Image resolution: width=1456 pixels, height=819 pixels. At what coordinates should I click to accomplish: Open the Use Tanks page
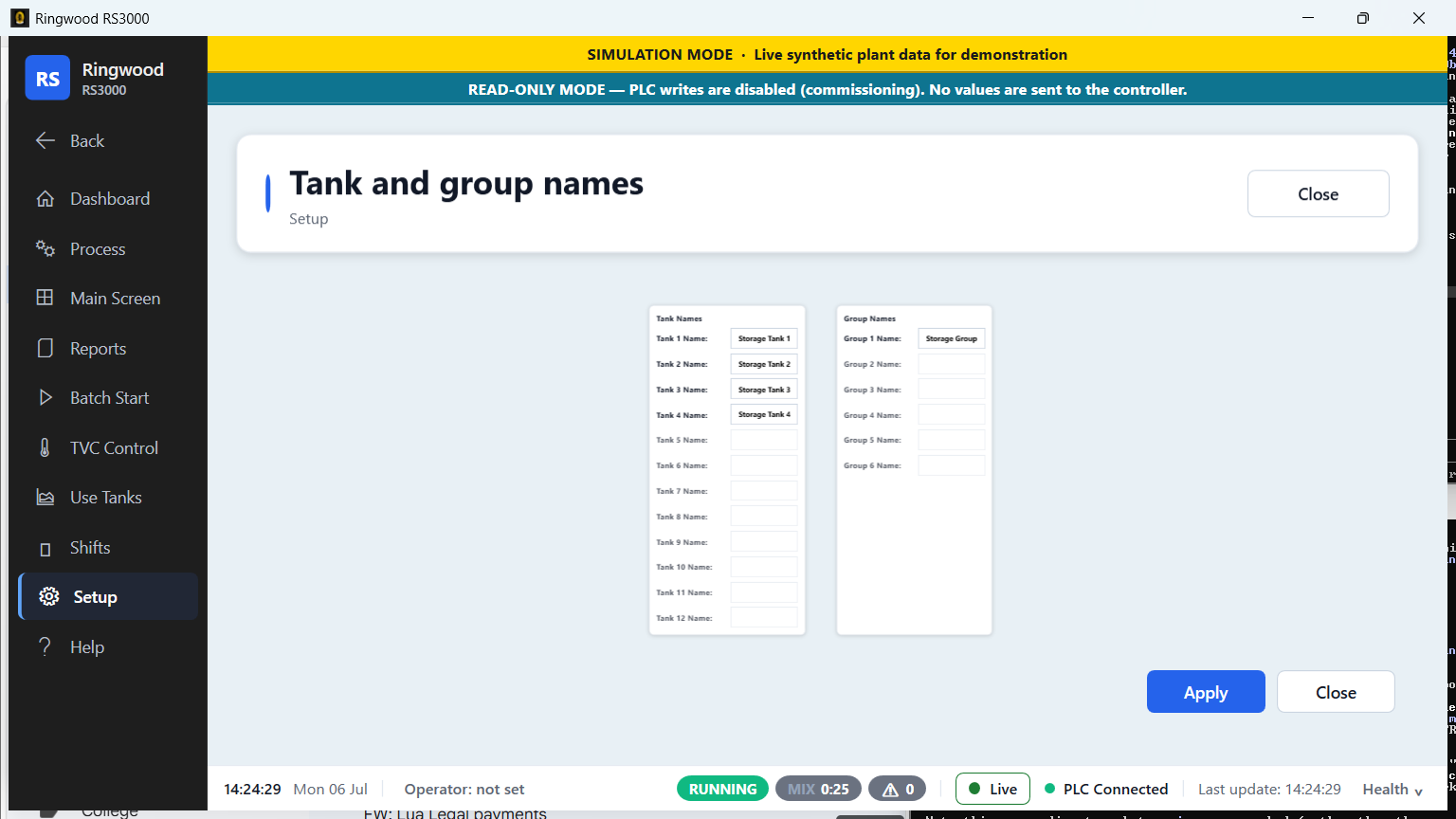pyautogui.click(x=108, y=498)
